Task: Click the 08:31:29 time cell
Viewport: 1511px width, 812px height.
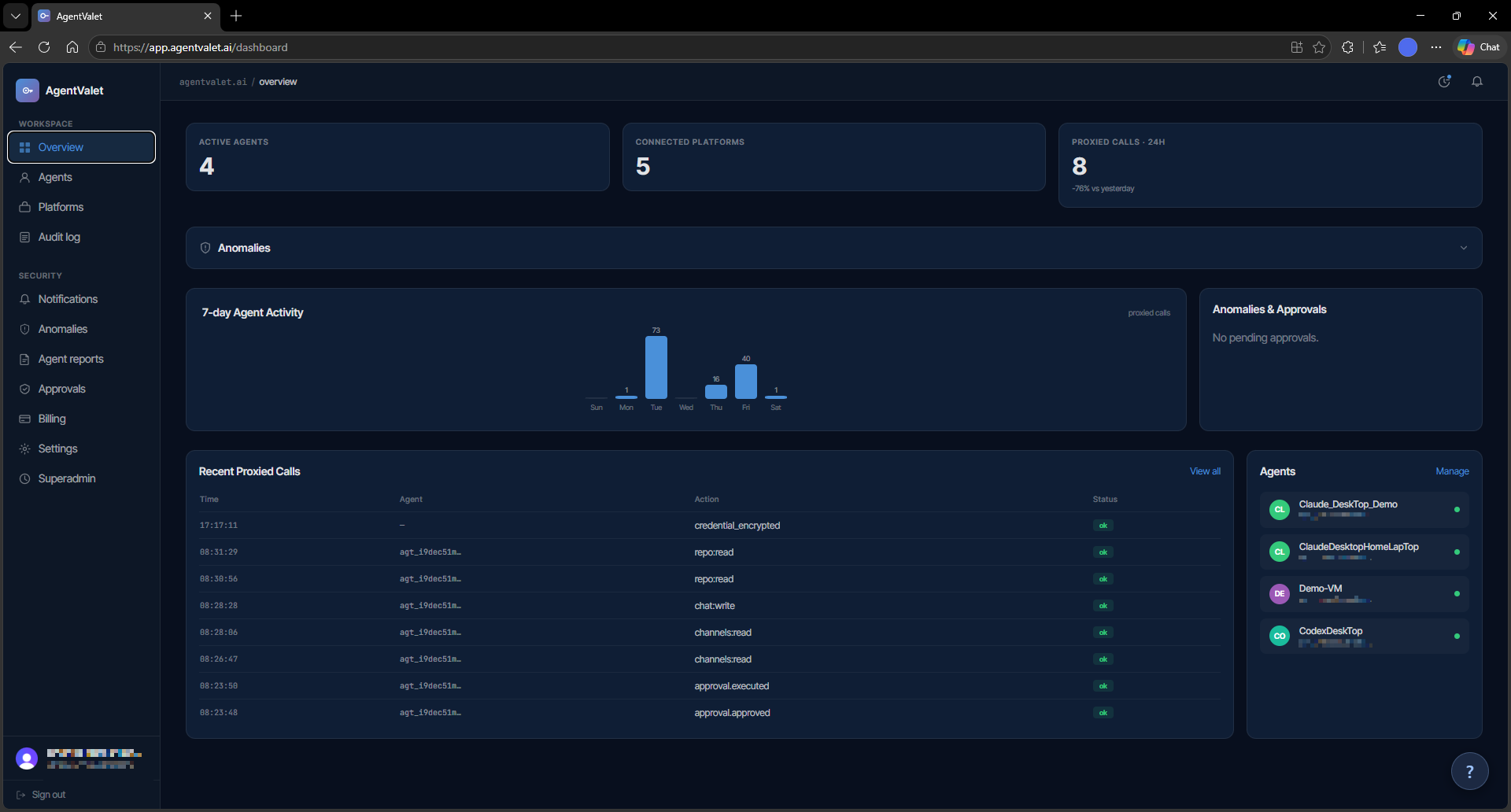Action: (219, 552)
